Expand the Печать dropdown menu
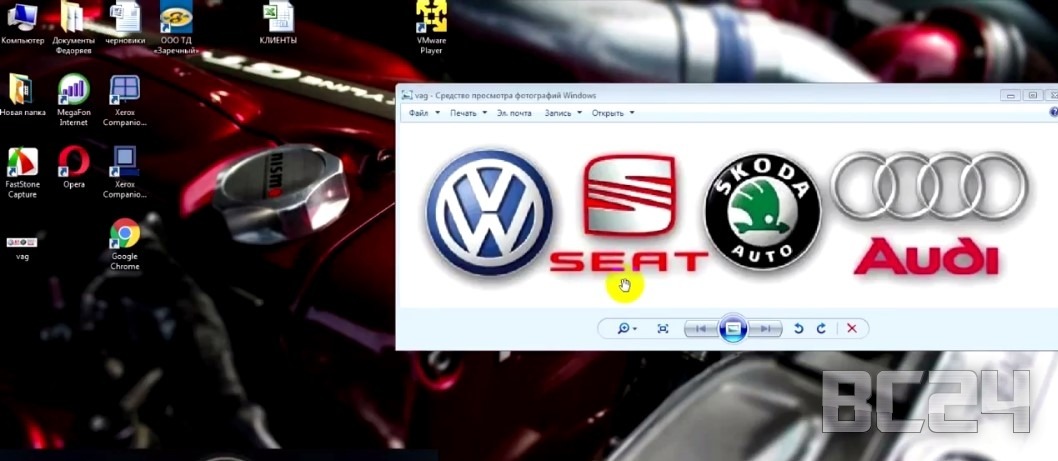The height and width of the screenshot is (461, 1058). point(467,113)
